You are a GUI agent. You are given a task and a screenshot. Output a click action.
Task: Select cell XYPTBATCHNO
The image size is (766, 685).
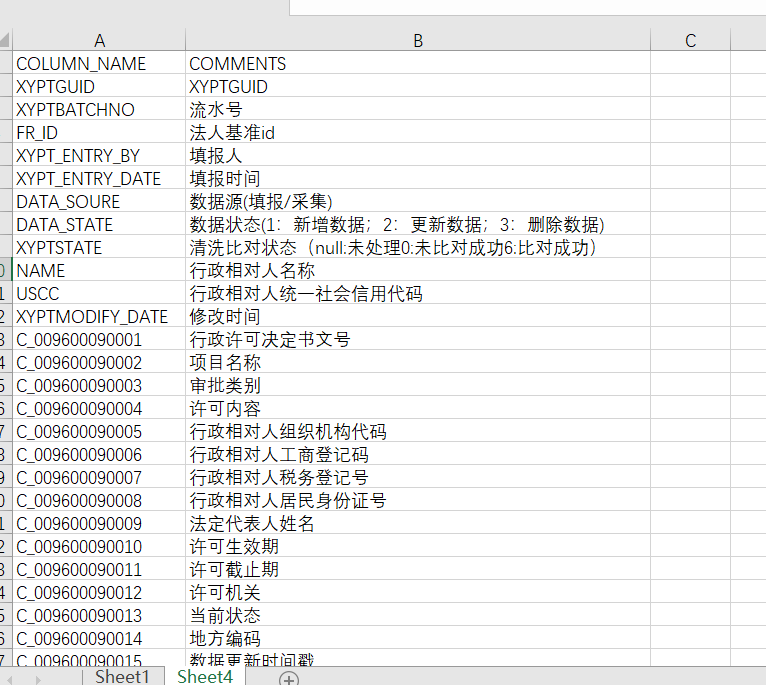(99, 109)
